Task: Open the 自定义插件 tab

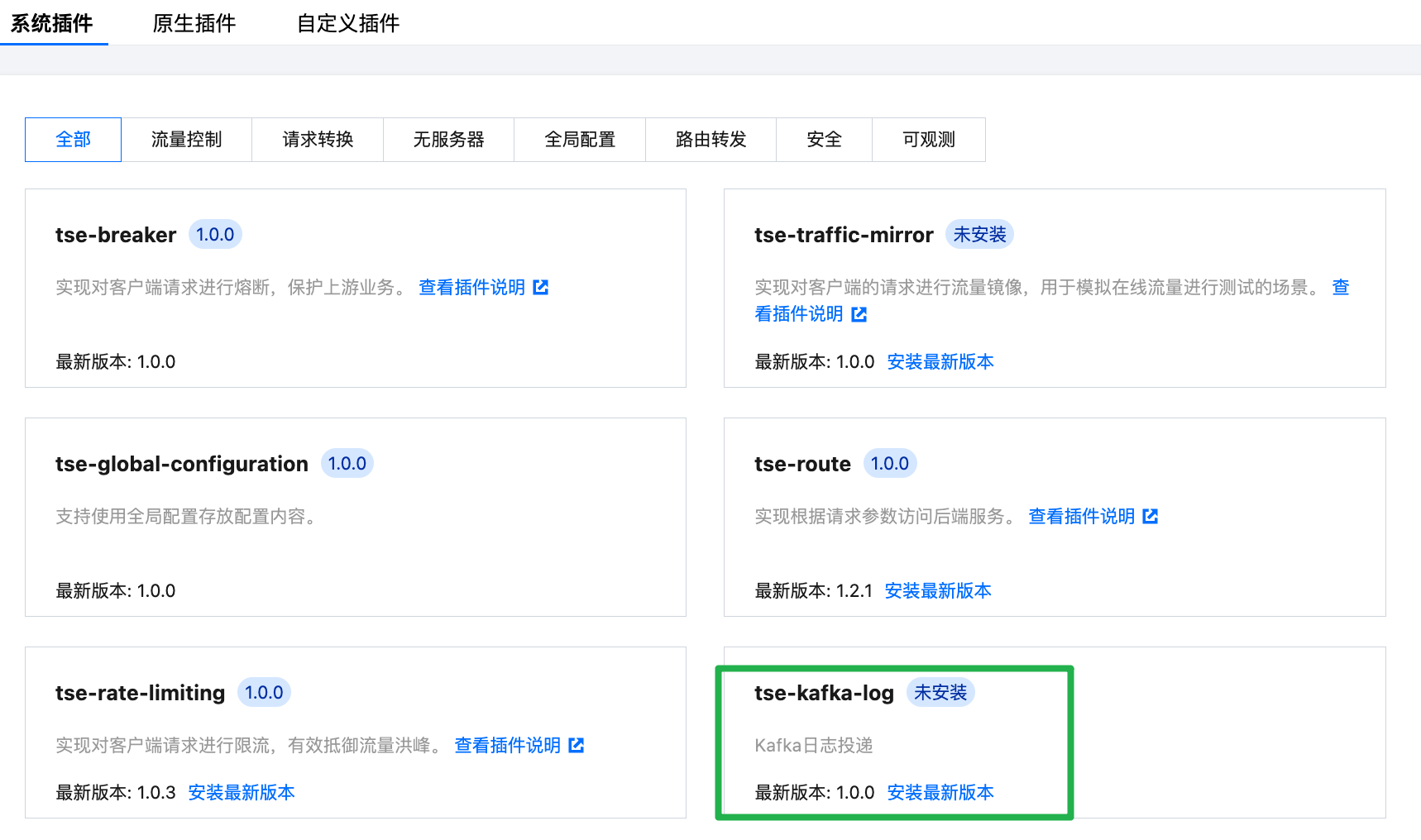Action: pyautogui.click(x=348, y=23)
